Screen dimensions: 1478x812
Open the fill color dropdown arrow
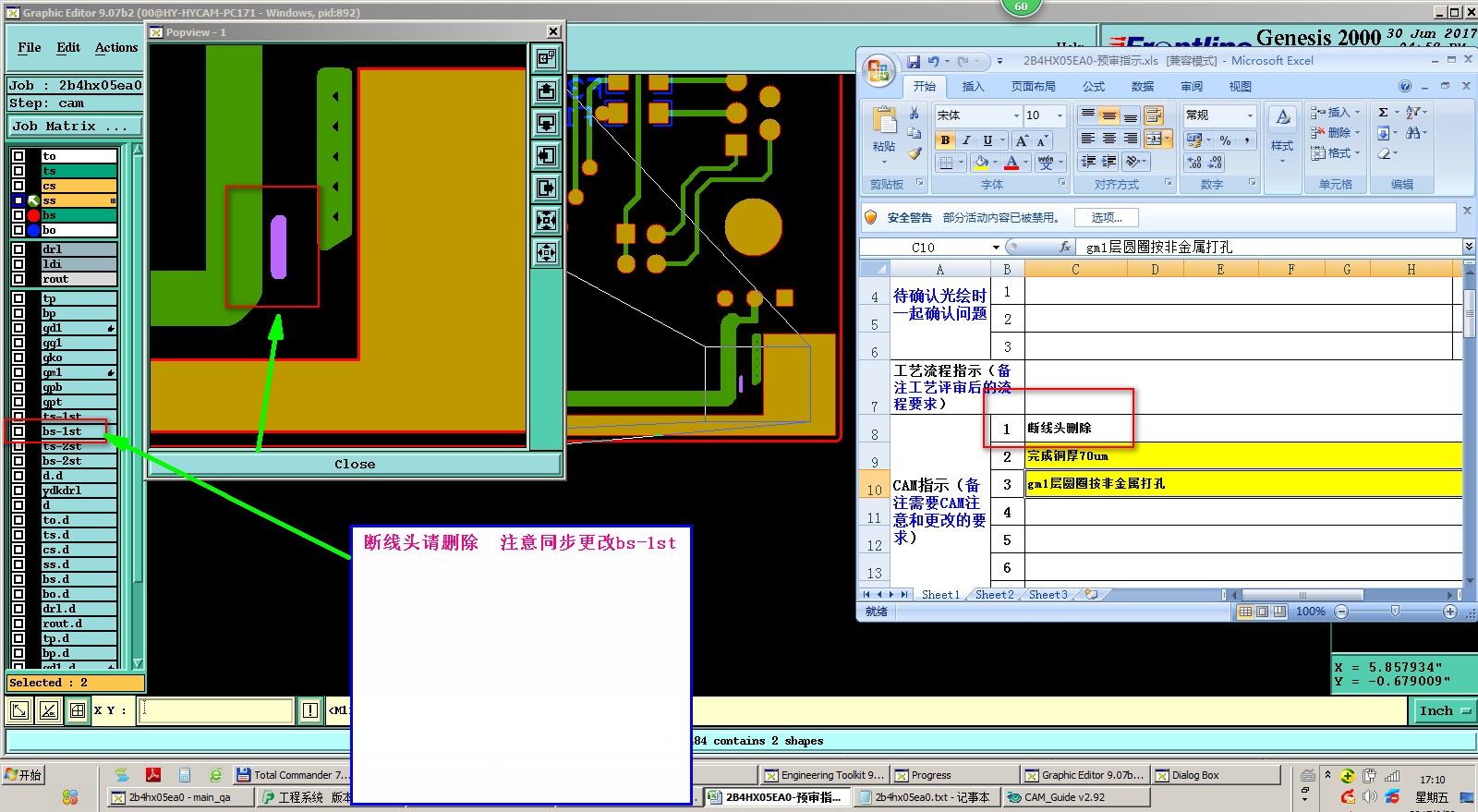(x=997, y=163)
